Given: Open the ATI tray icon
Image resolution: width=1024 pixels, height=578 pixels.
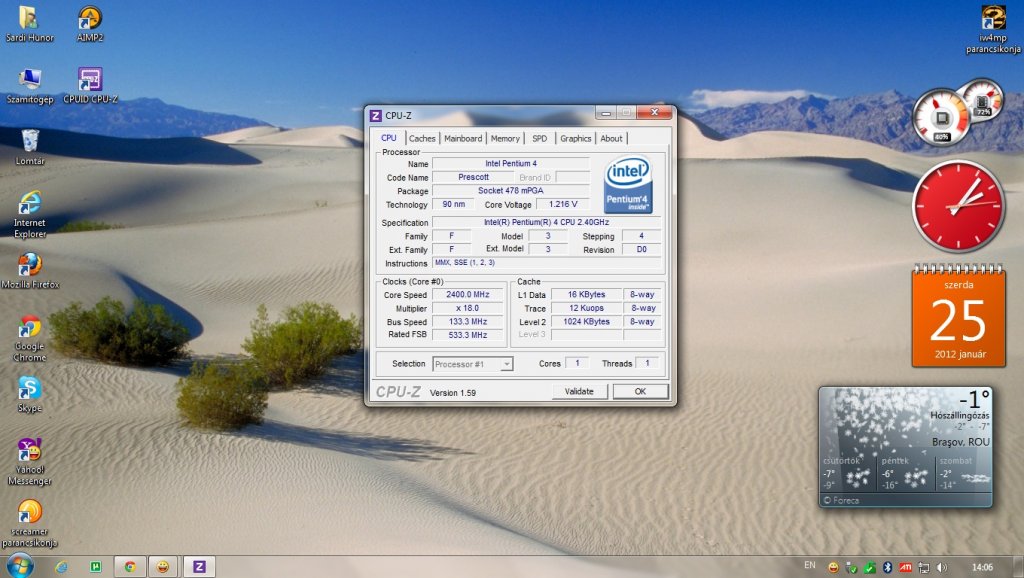Looking at the screenshot, I should (905, 568).
